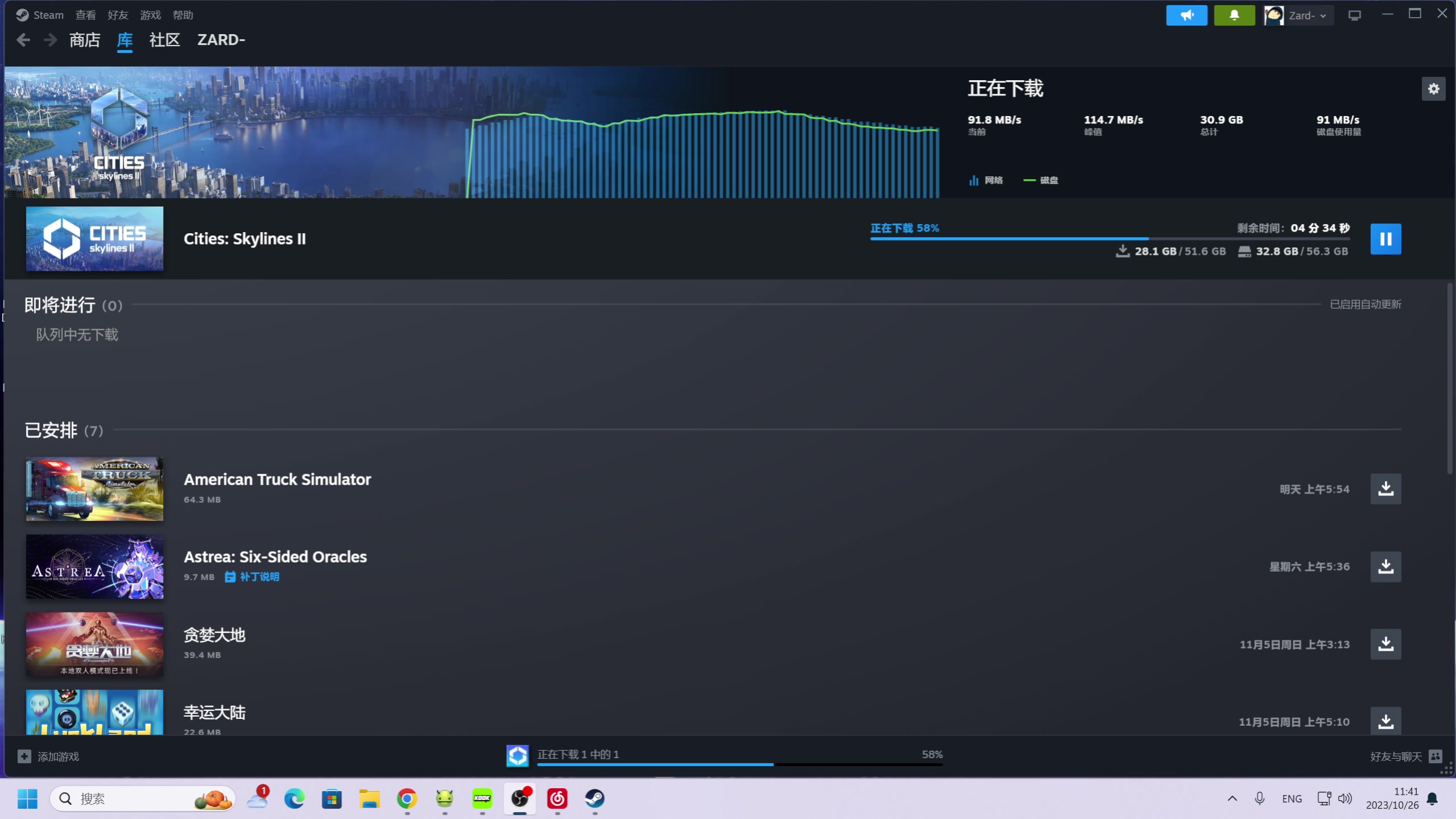1456x819 pixels.
Task: Click the bottom download progress bar
Action: pyautogui.click(x=739, y=764)
